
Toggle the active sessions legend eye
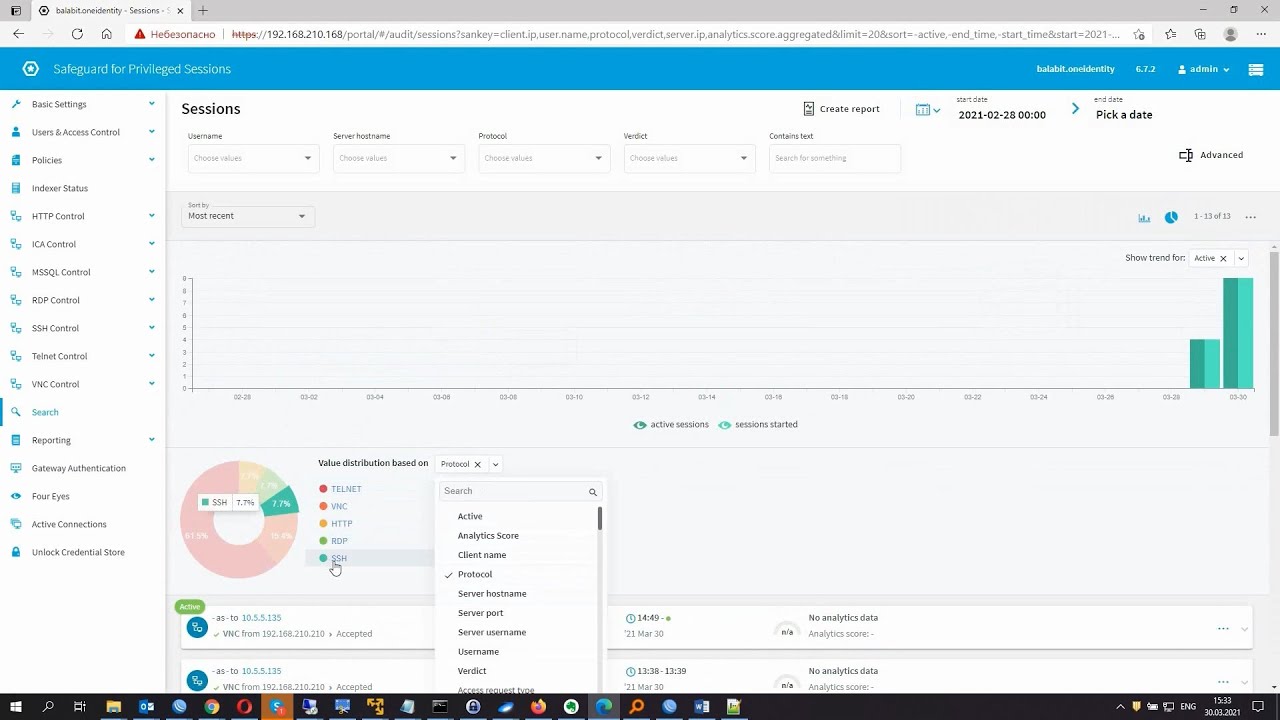click(x=640, y=425)
